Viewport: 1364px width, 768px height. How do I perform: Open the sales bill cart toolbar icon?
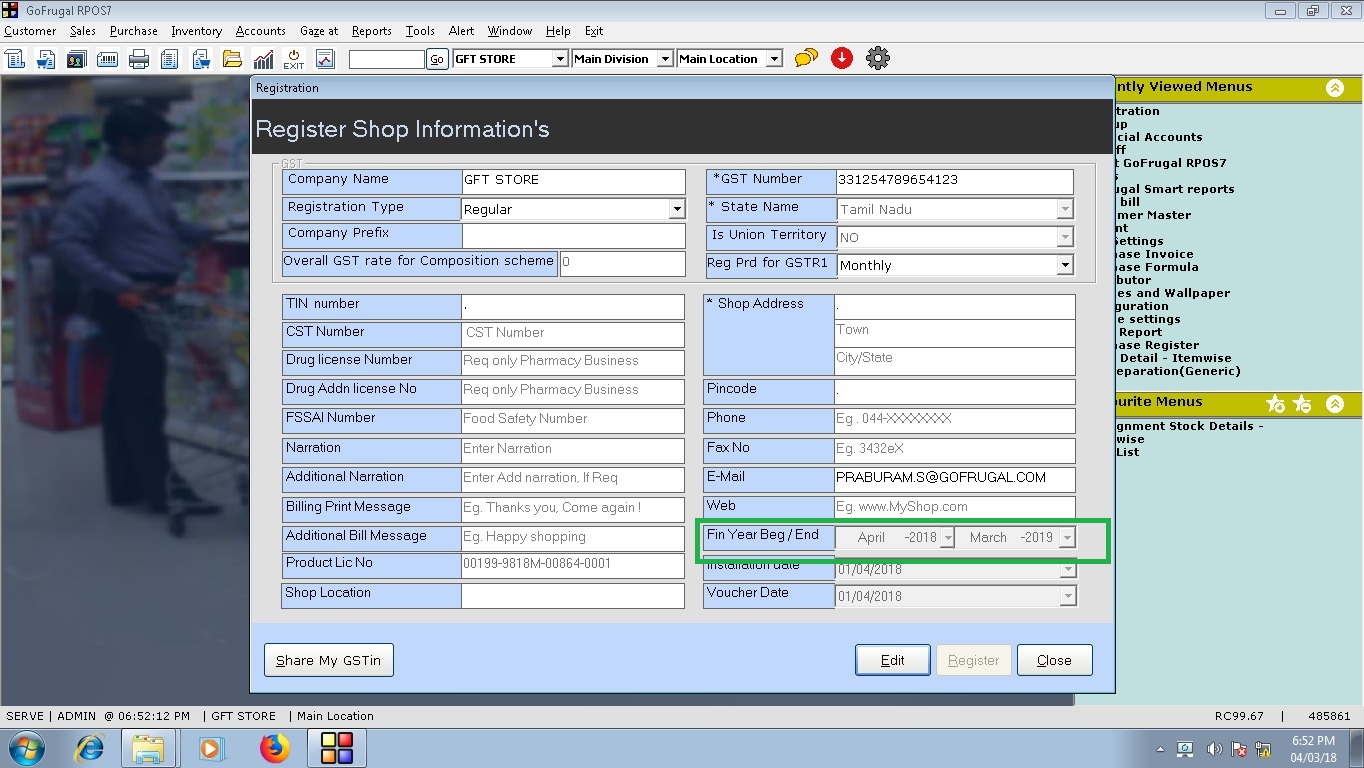pos(46,59)
